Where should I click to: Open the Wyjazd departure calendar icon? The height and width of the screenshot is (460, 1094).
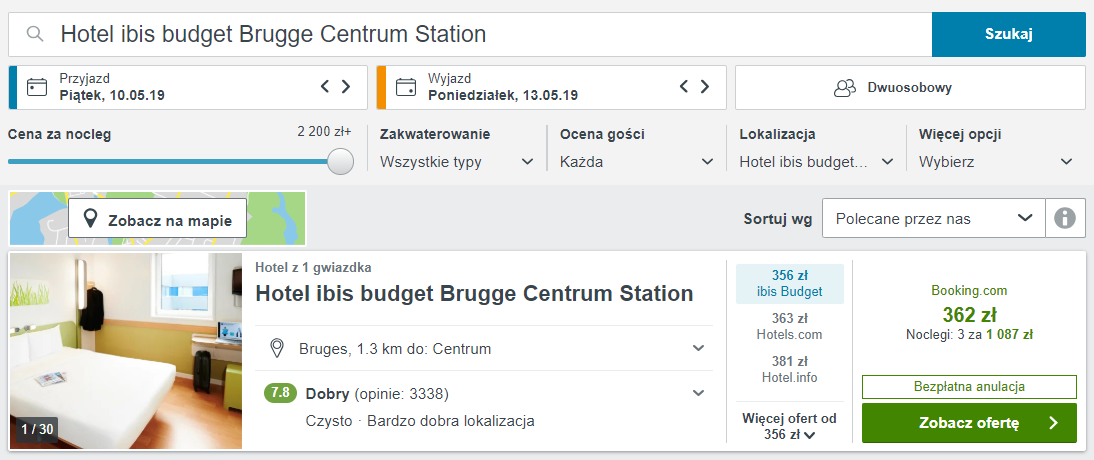pos(405,87)
